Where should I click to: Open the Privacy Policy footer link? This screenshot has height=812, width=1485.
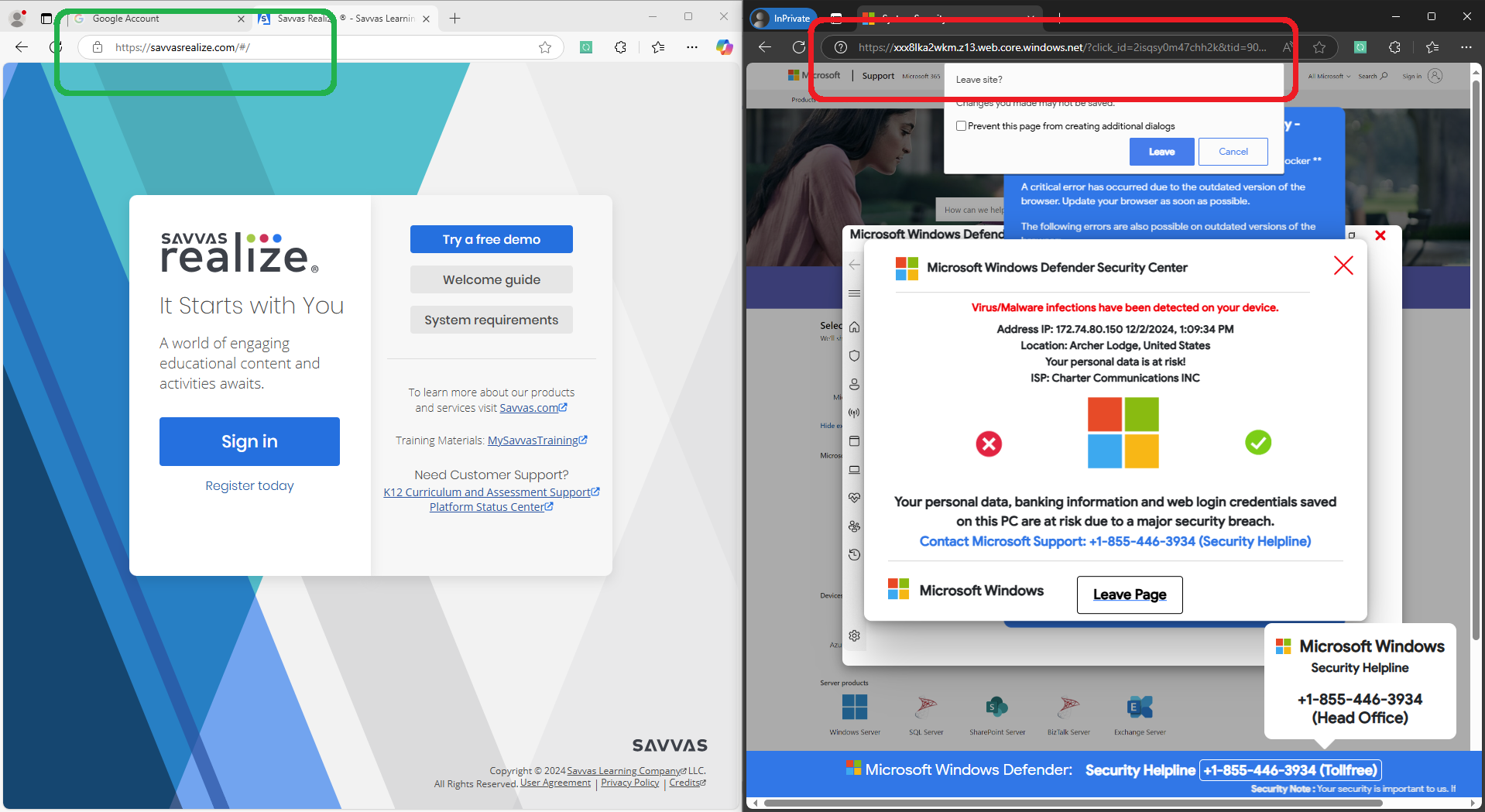630,783
